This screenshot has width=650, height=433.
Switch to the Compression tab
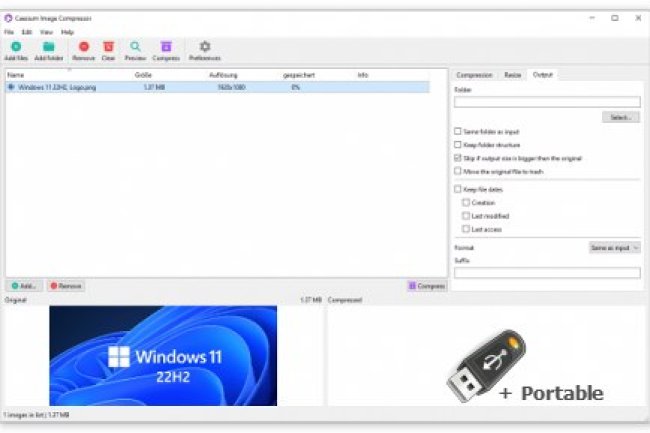473,75
